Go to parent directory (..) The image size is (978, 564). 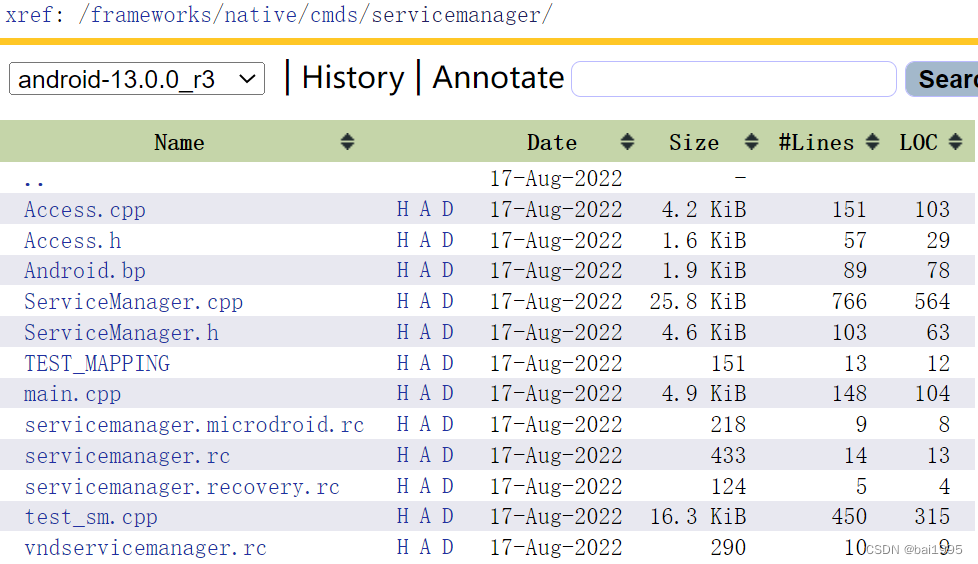click(x=34, y=182)
